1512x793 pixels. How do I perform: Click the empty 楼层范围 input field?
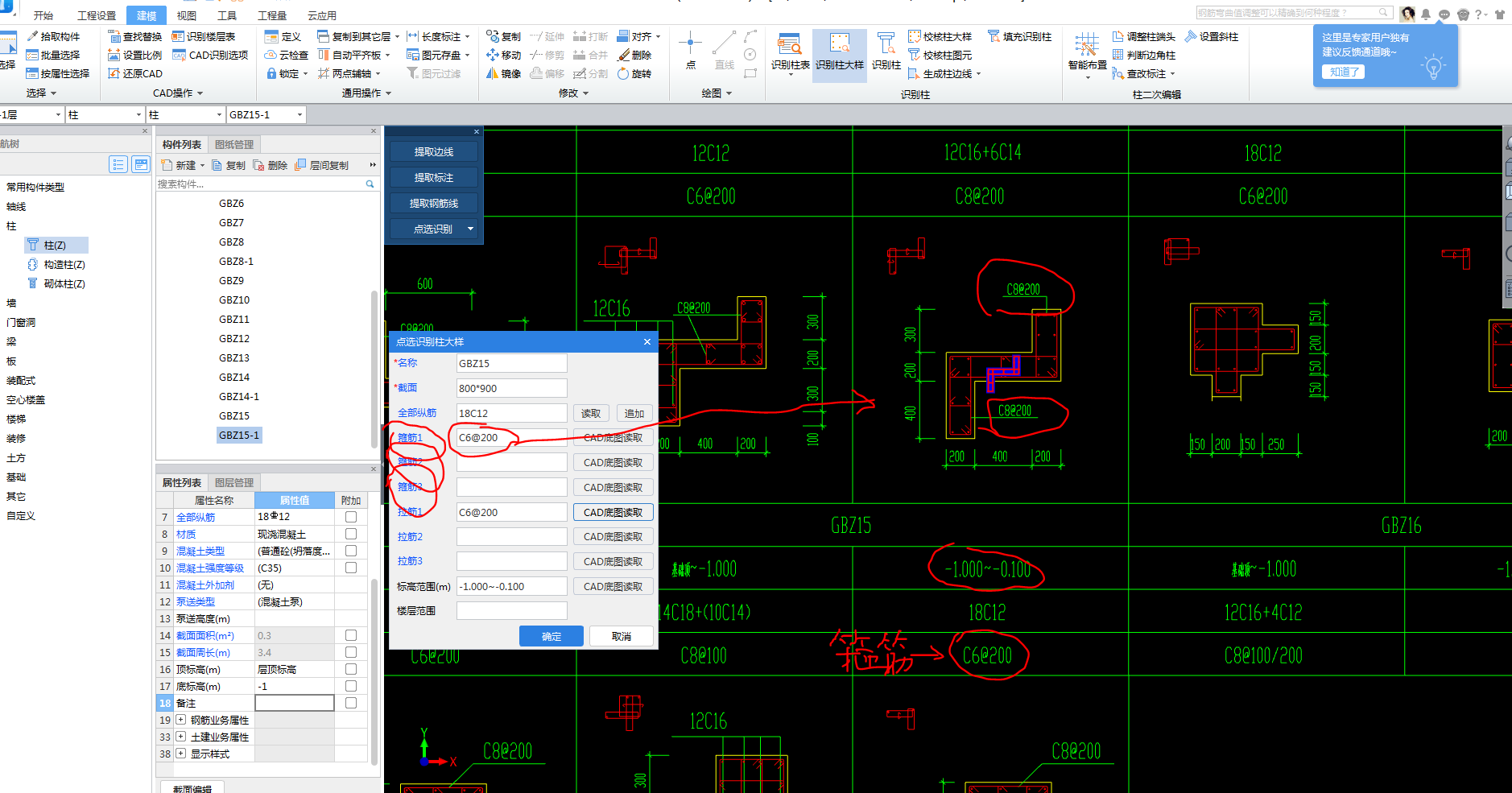[511, 611]
